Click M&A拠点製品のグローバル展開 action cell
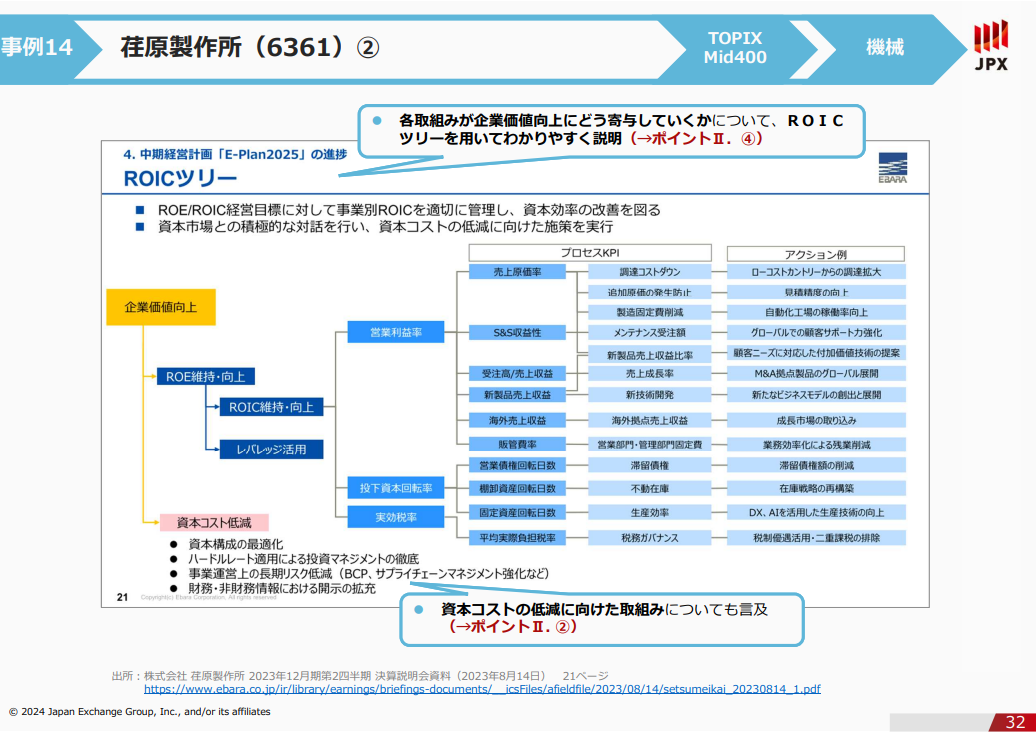 pos(816,373)
